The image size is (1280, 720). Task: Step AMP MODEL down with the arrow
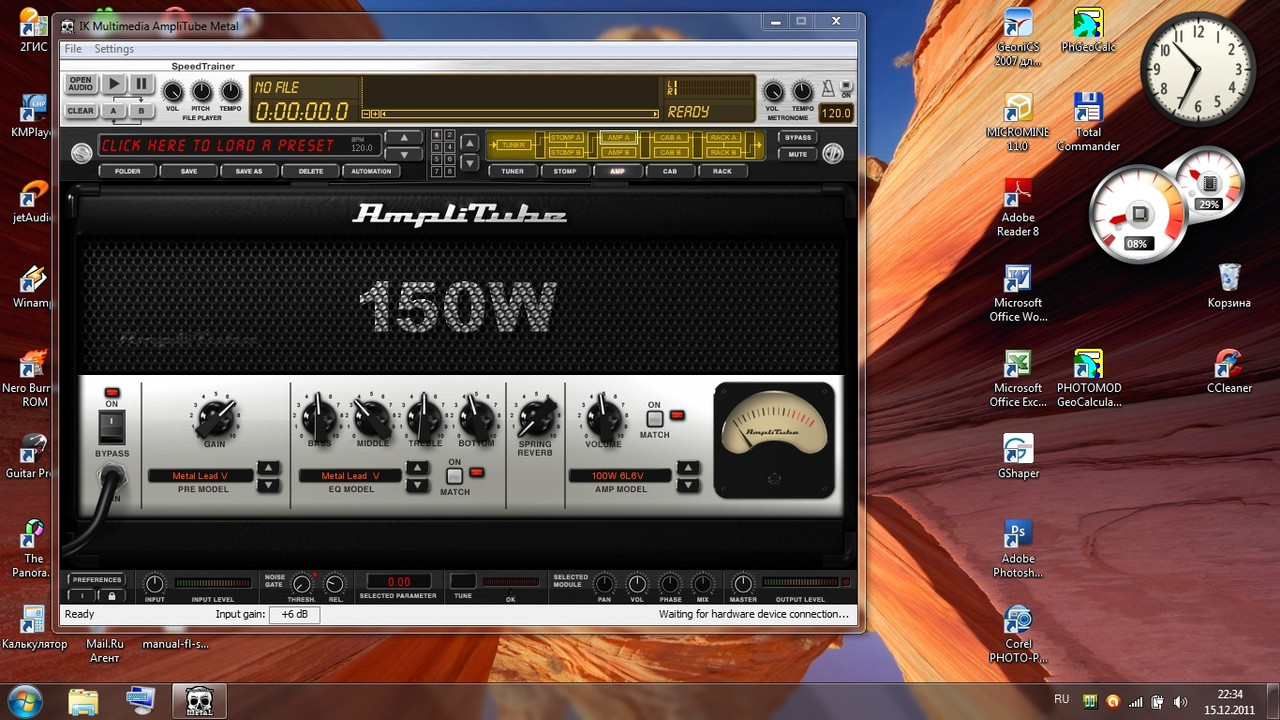[688, 485]
